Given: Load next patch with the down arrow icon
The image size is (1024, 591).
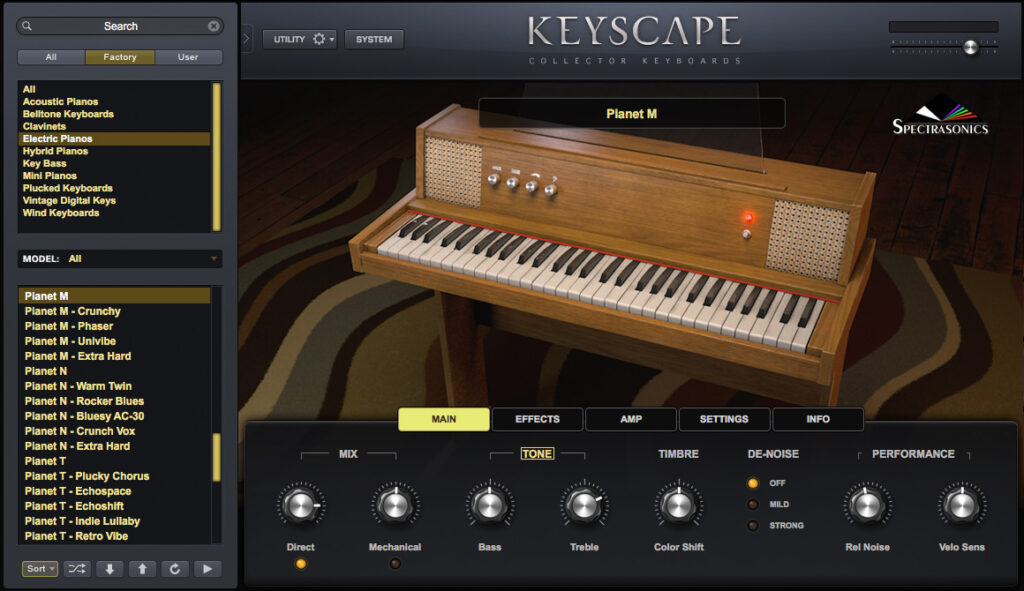Looking at the screenshot, I should [x=108, y=568].
